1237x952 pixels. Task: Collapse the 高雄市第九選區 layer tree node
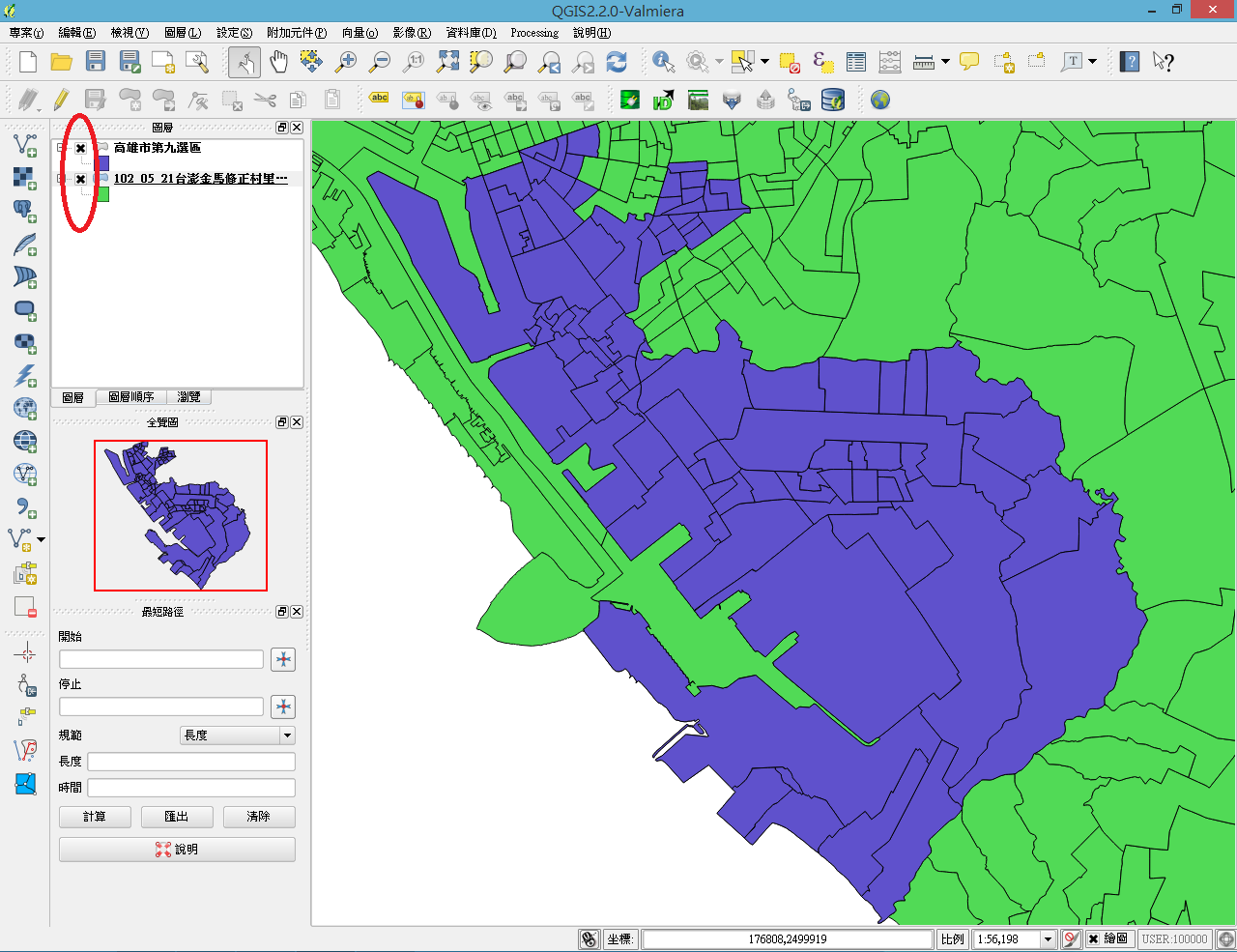pos(61,148)
